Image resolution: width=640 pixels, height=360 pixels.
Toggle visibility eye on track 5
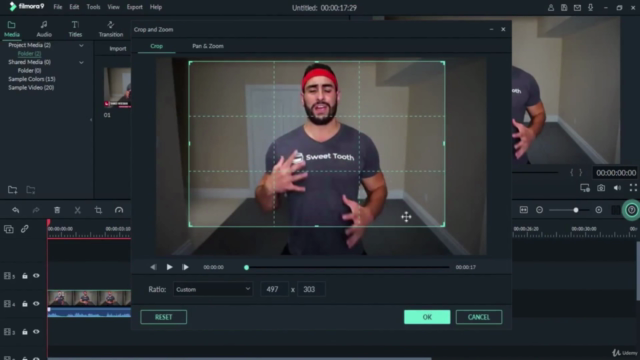[36, 276]
